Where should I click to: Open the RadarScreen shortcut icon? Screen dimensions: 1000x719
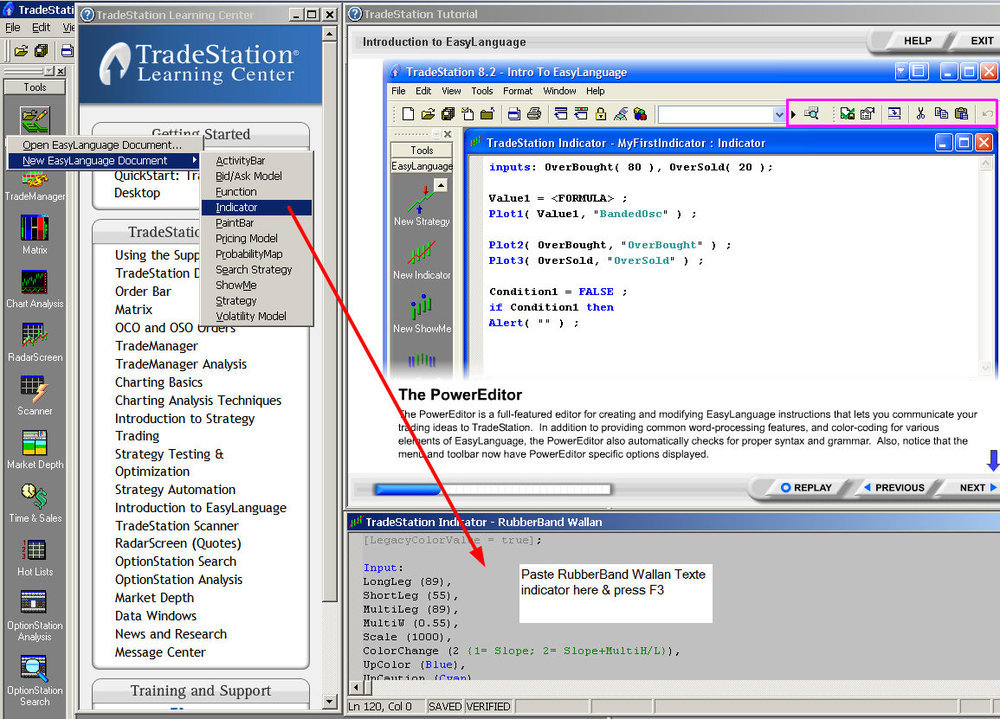point(34,335)
